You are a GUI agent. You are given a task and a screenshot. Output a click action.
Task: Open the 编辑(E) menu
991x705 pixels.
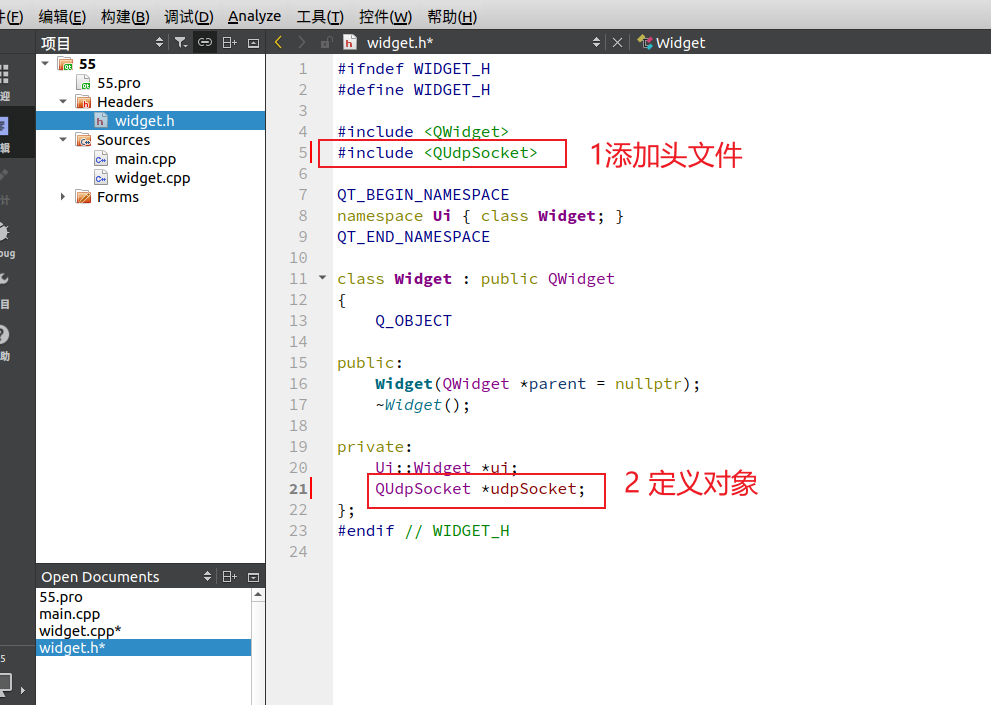pos(62,16)
